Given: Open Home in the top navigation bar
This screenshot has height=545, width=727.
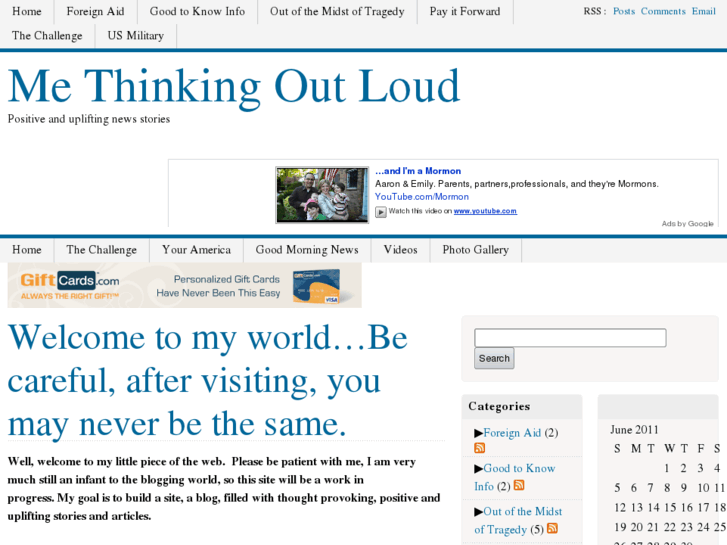Looking at the screenshot, I should tap(27, 12).
